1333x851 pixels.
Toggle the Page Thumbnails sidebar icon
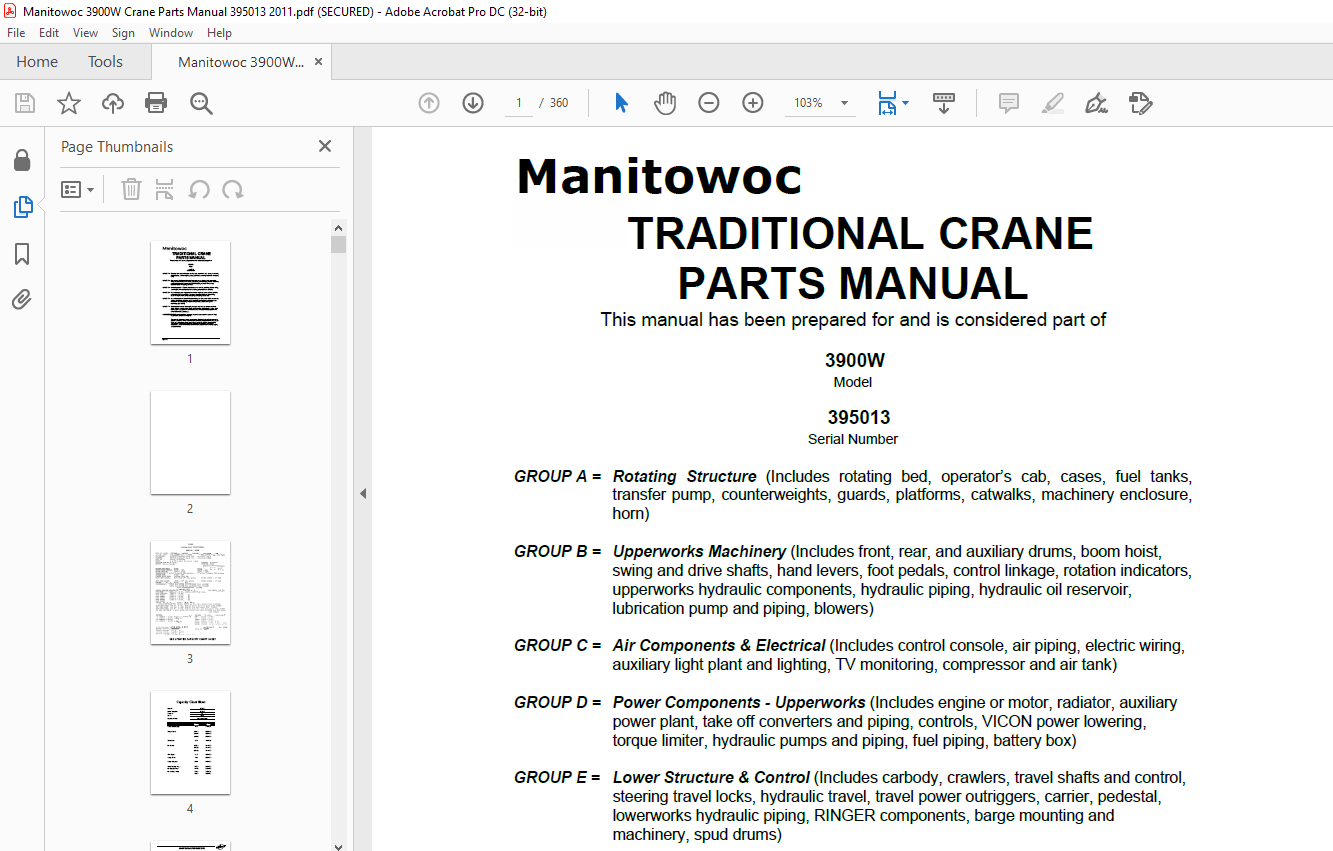22,207
